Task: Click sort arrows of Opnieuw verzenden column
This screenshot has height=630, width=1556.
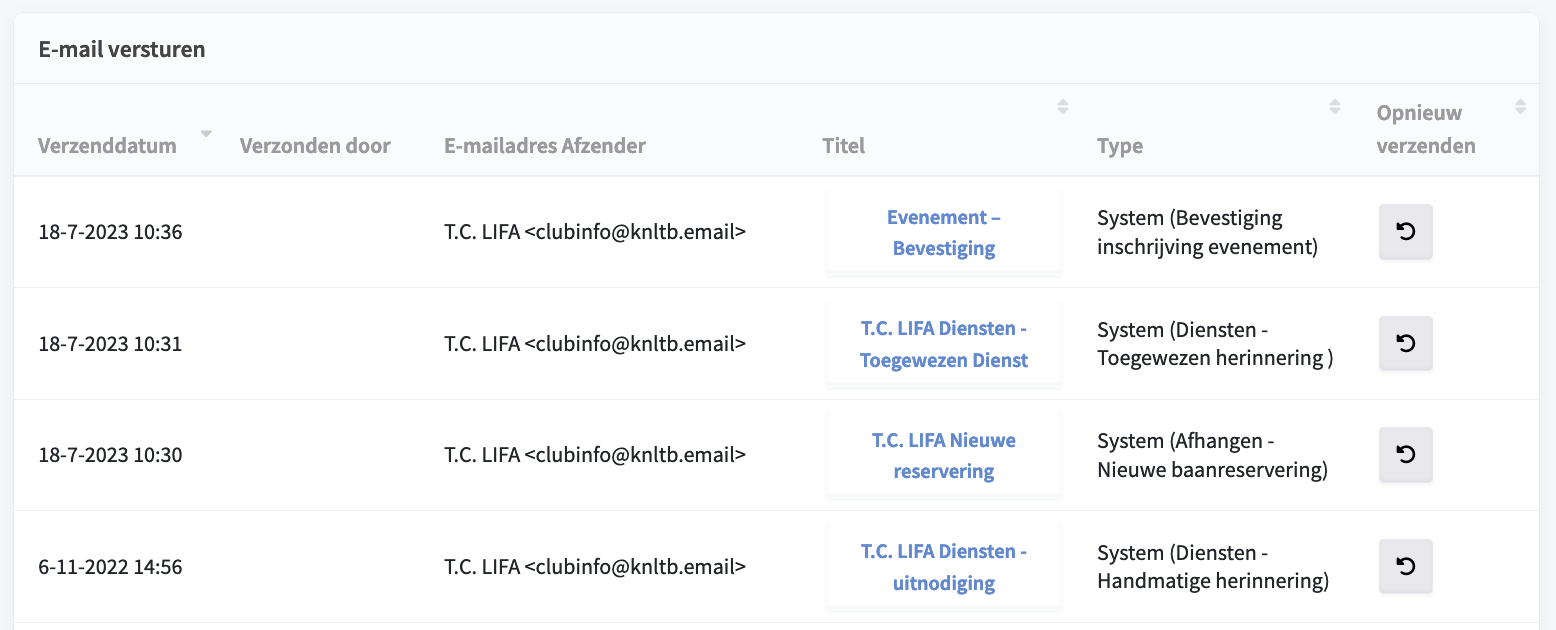Action: (x=1520, y=106)
